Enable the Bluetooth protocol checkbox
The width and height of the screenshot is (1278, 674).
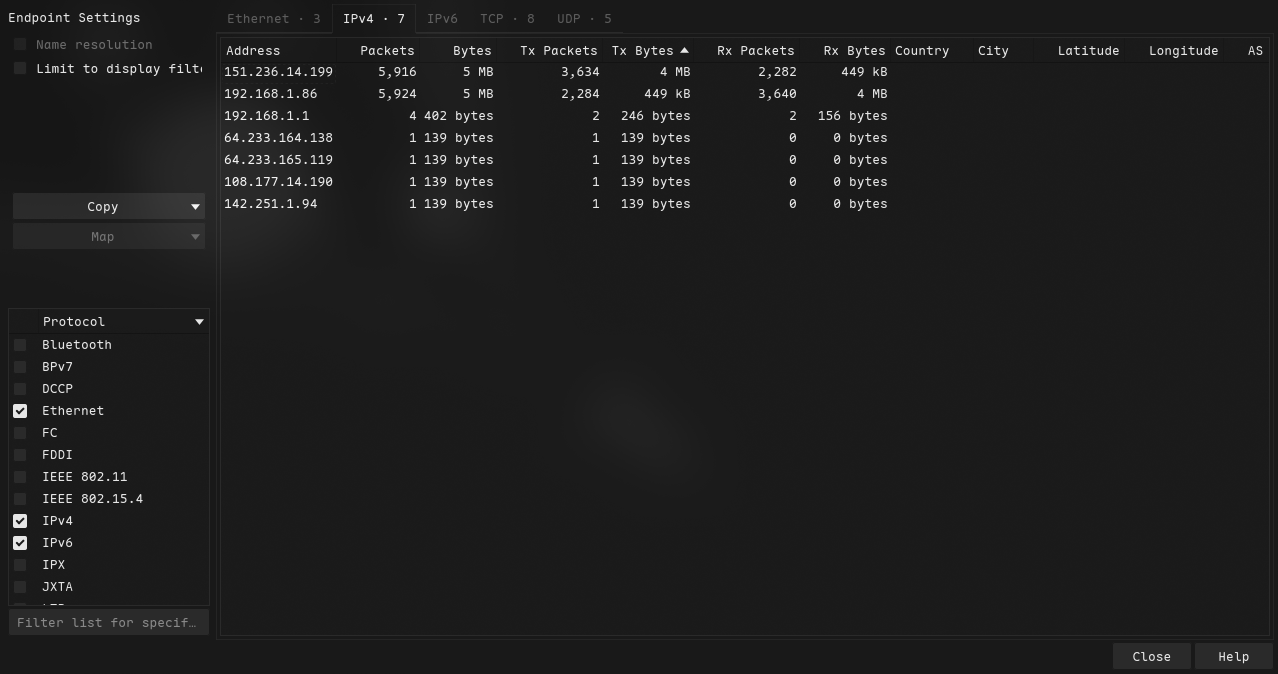tap(20, 345)
